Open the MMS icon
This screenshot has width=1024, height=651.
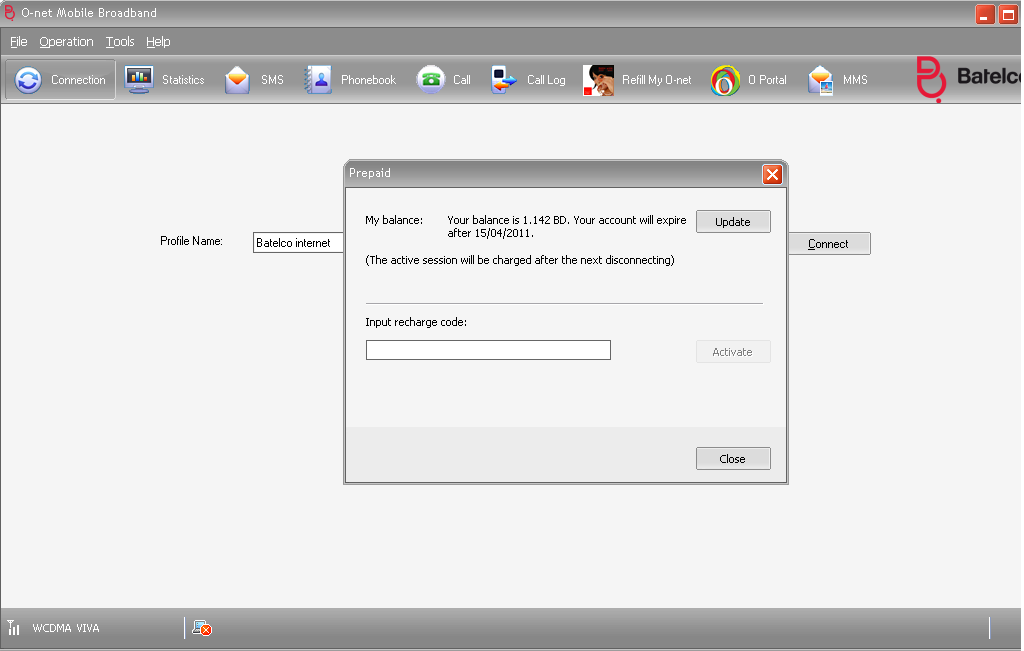click(820, 80)
